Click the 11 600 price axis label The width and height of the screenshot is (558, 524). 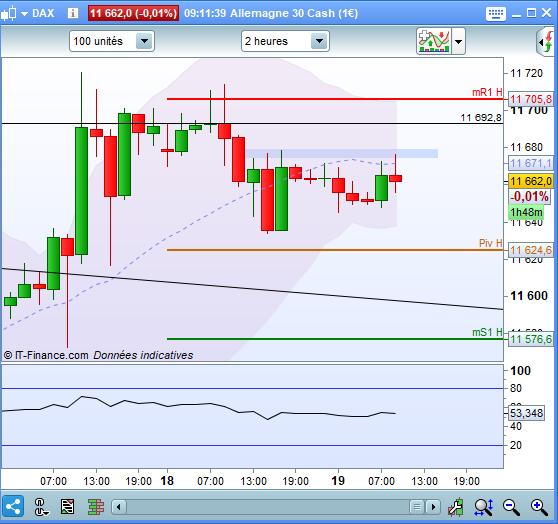tap(528, 296)
